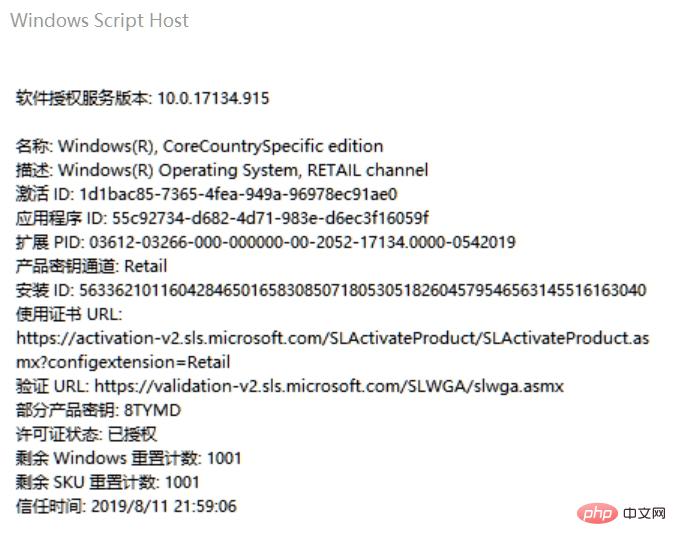Click the 应用程序 ID value text
676x546 pixels.
click(270, 218)
